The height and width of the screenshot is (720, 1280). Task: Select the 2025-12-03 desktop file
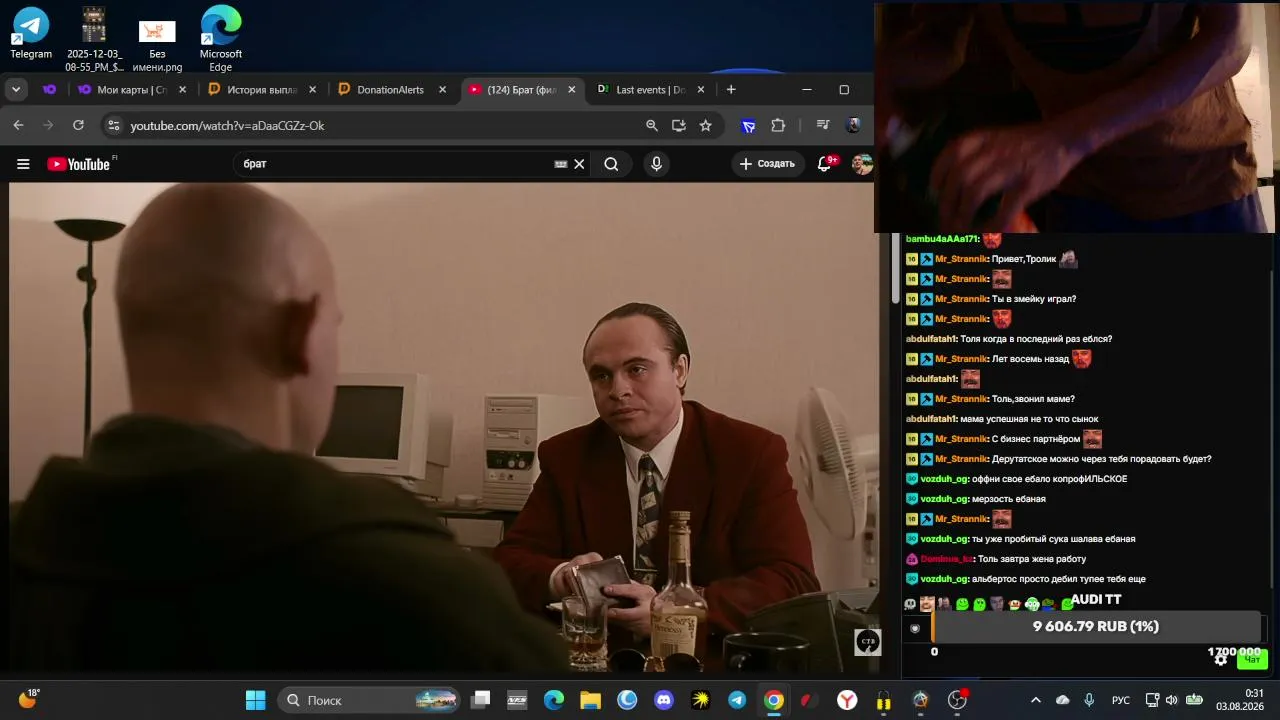pyautogui.click(x=94, y=39)
